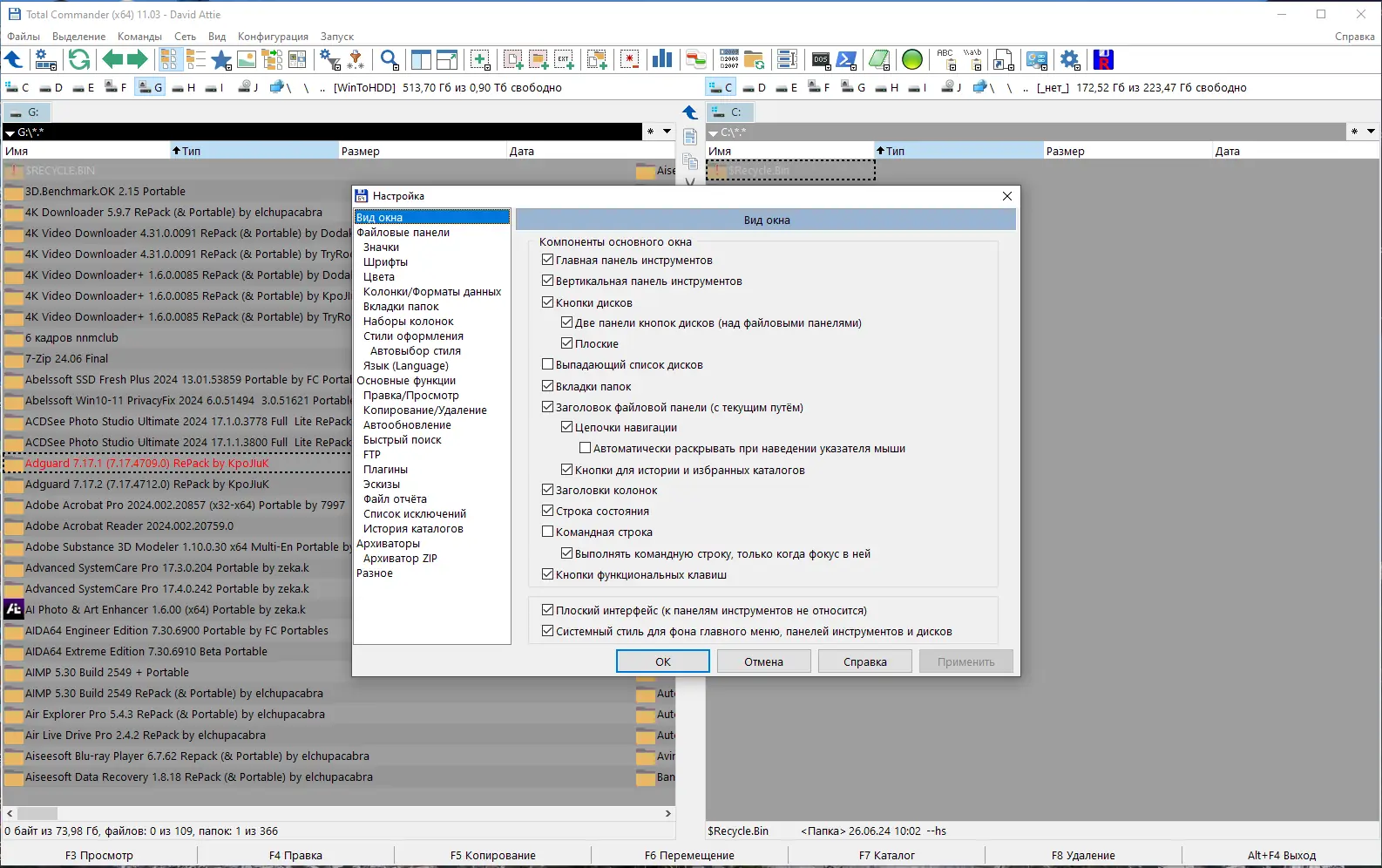
Task: Open the left panel favorites asterisk button
Action: (x=650, y=132)
